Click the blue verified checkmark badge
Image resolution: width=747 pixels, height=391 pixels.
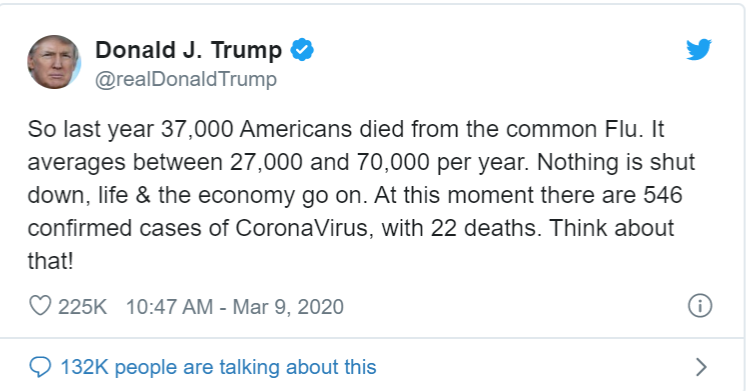pos(302,50)
